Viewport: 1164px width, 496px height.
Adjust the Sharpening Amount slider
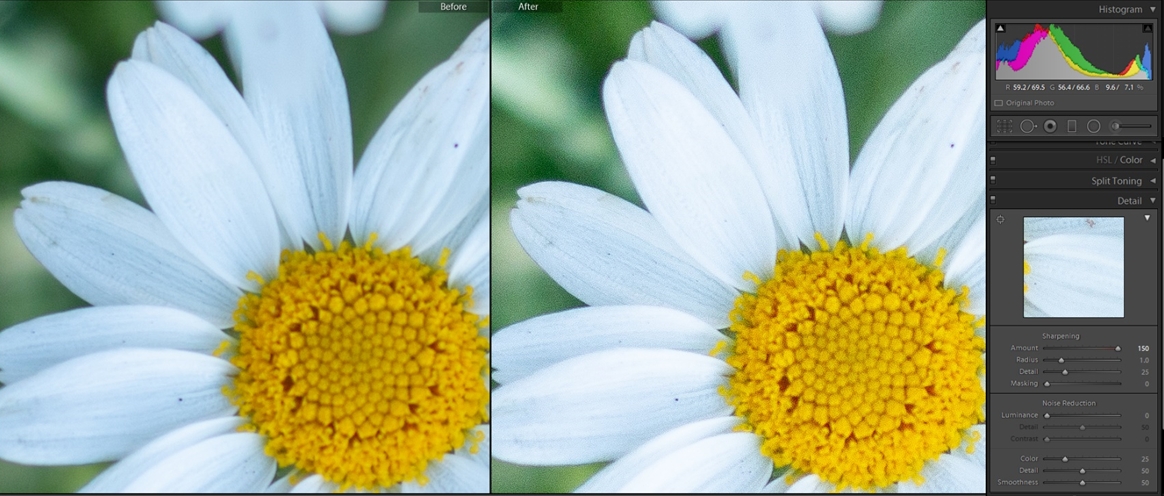tap(1082, 348)
